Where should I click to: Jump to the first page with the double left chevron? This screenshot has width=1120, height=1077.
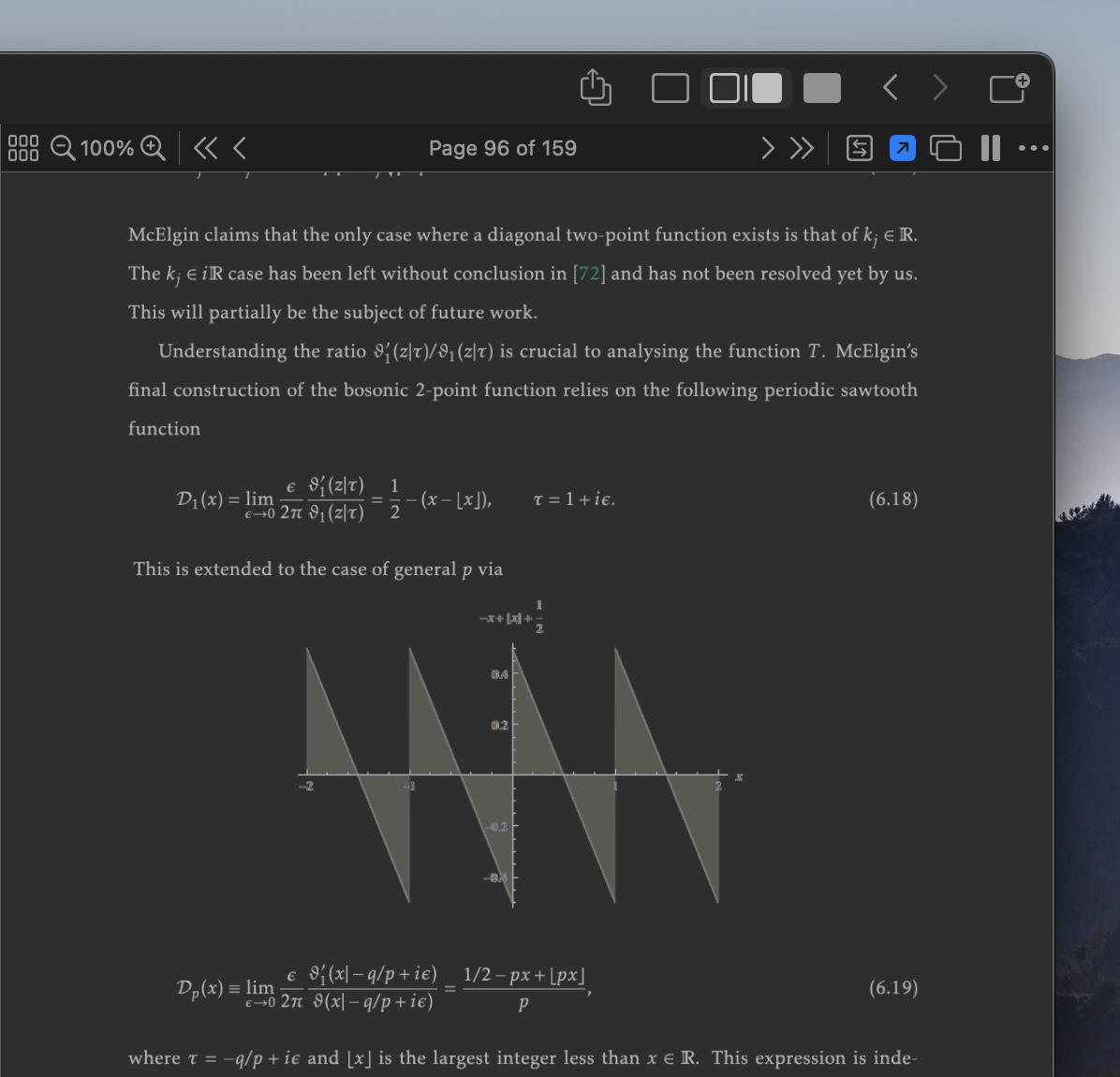pyautogui.click(x=205, y=148)
